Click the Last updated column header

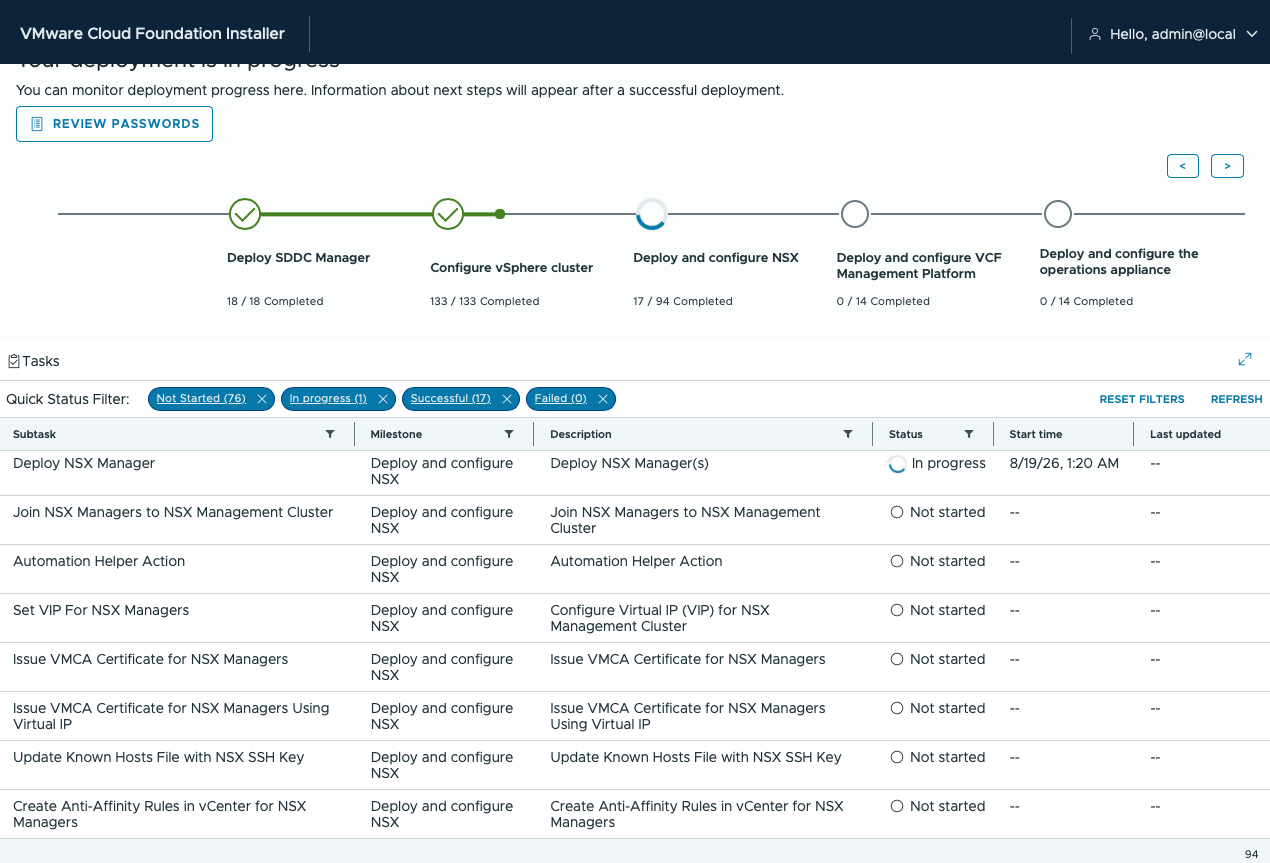click(x=1185, y=434)
